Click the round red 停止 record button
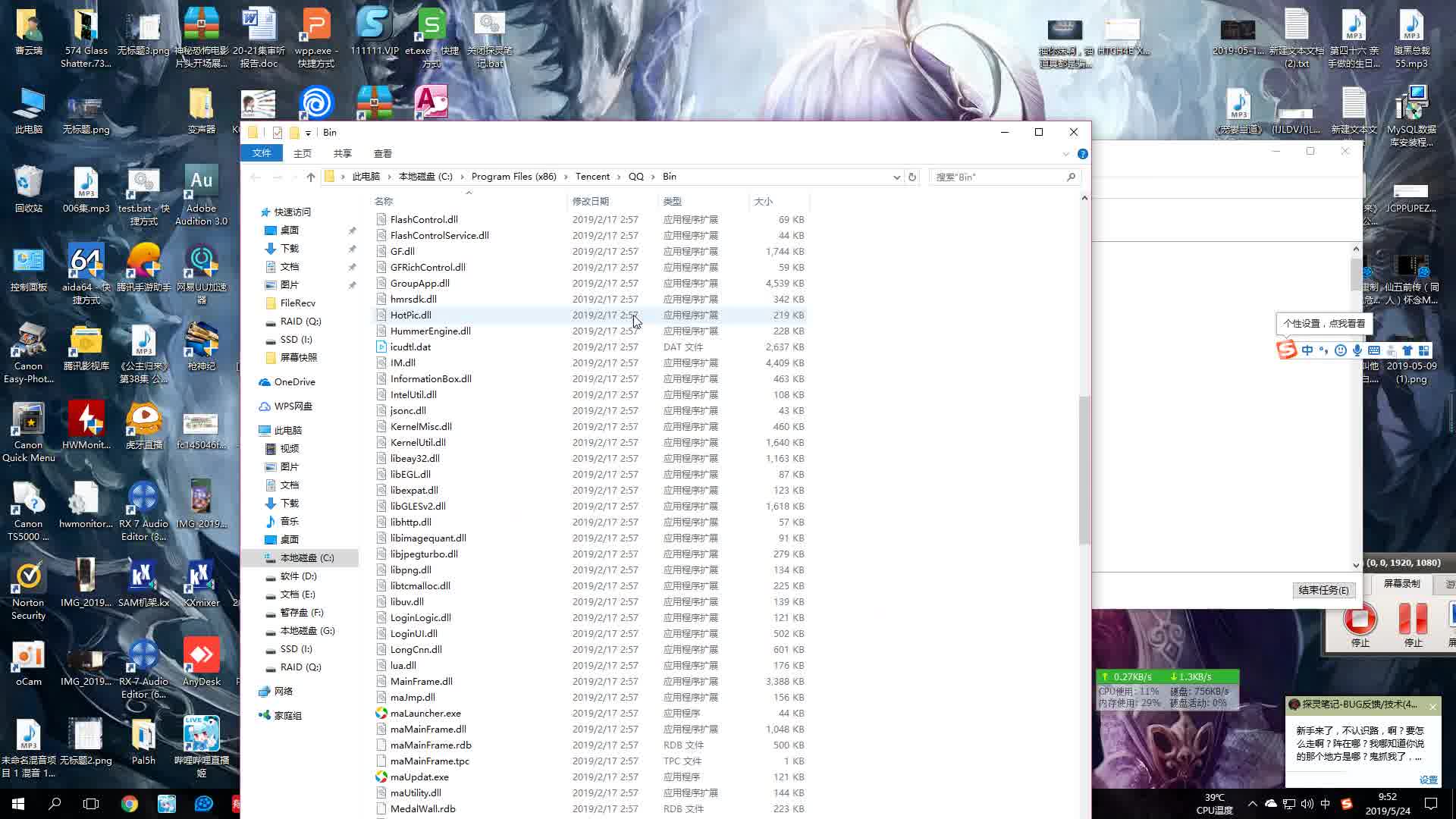The height and width of the screenshot is (819, 1456). tap(1360, 620)
